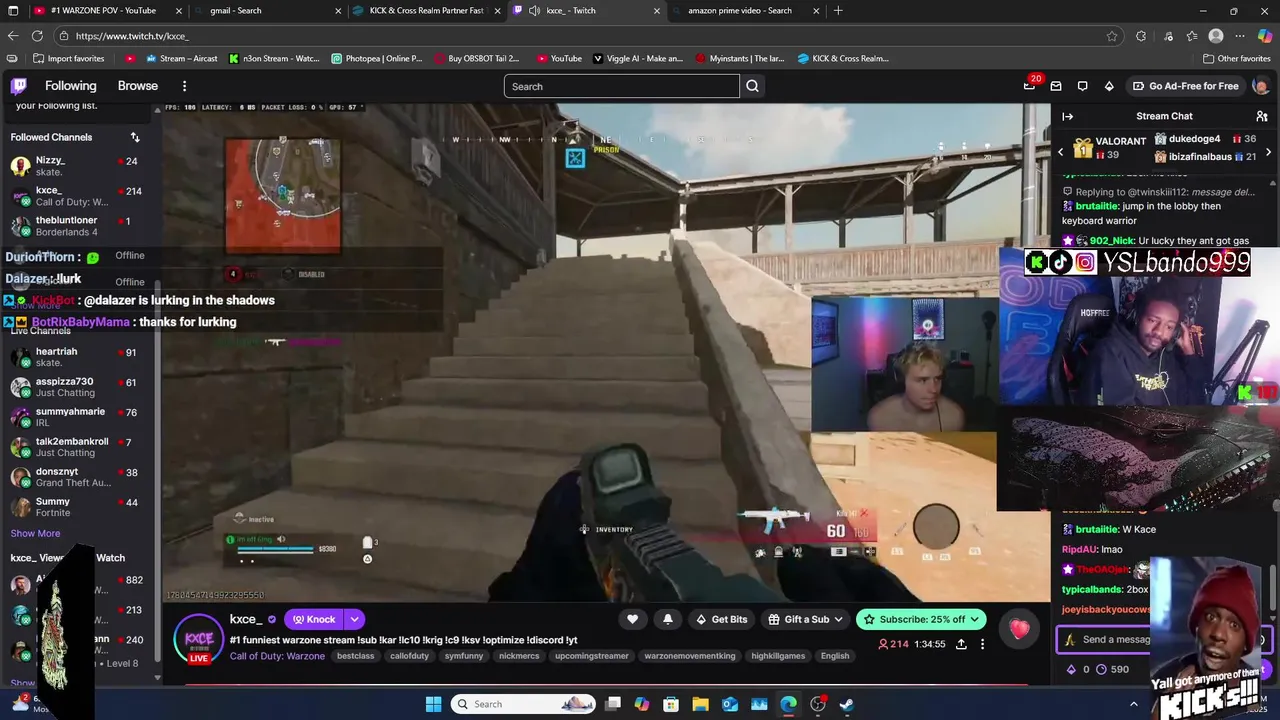Image resolution: width=1280 pixels, height=720 pixels.
Task: Click the Twitch home logo
Action: 19,86
